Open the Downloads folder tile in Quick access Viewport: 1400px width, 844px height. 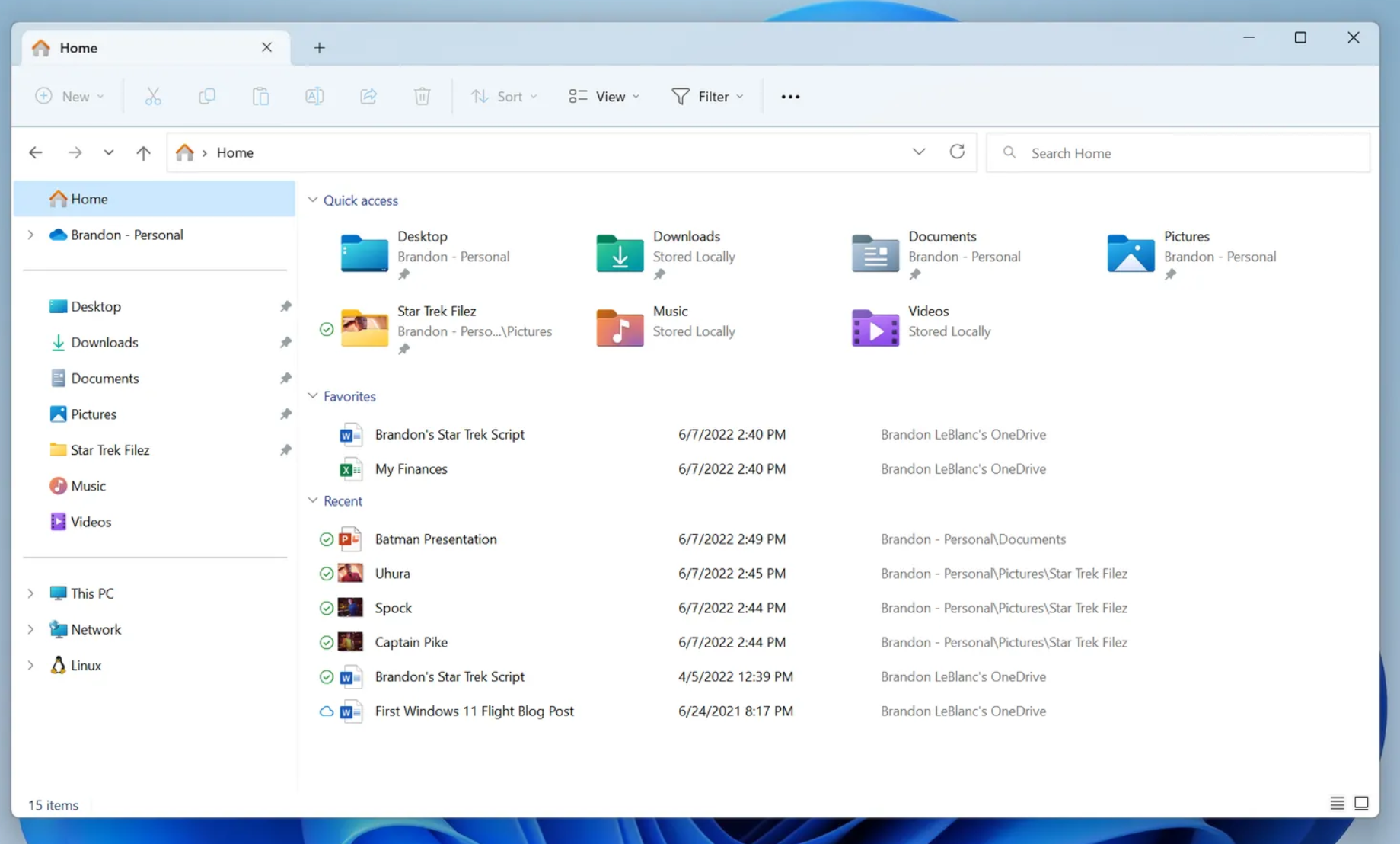point(667,255)
